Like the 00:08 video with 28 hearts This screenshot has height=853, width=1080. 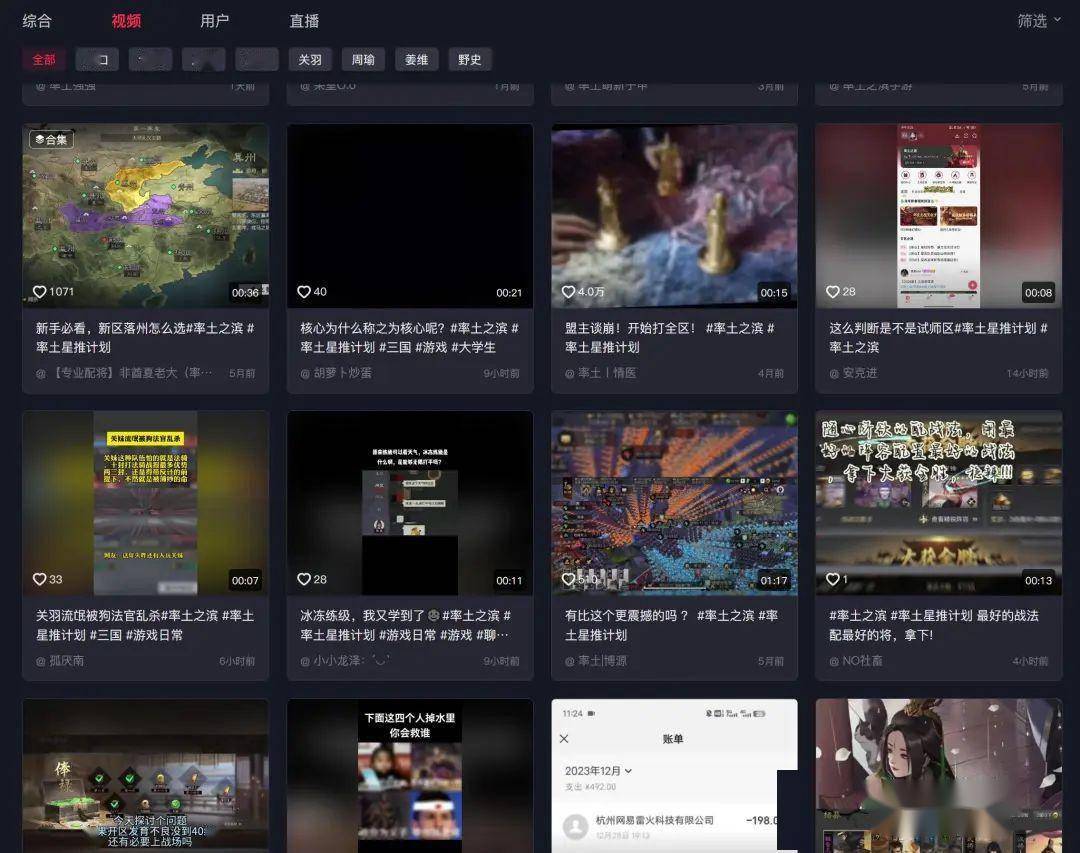pos(833,292)
